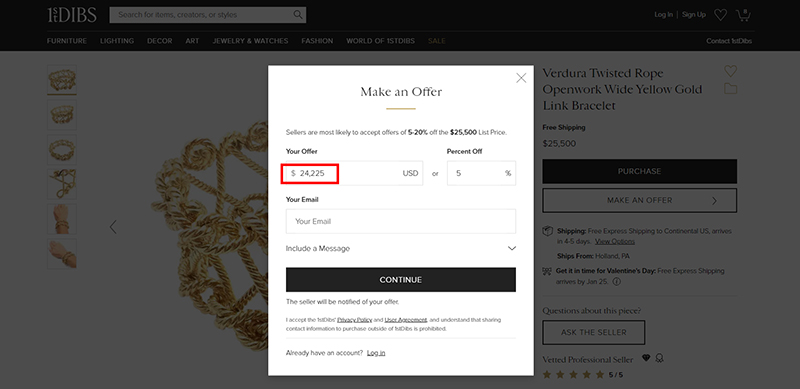The width and height of the screenshot is (800, 389).
Task: Open the shopping cart icon
Action: point(743,15)
